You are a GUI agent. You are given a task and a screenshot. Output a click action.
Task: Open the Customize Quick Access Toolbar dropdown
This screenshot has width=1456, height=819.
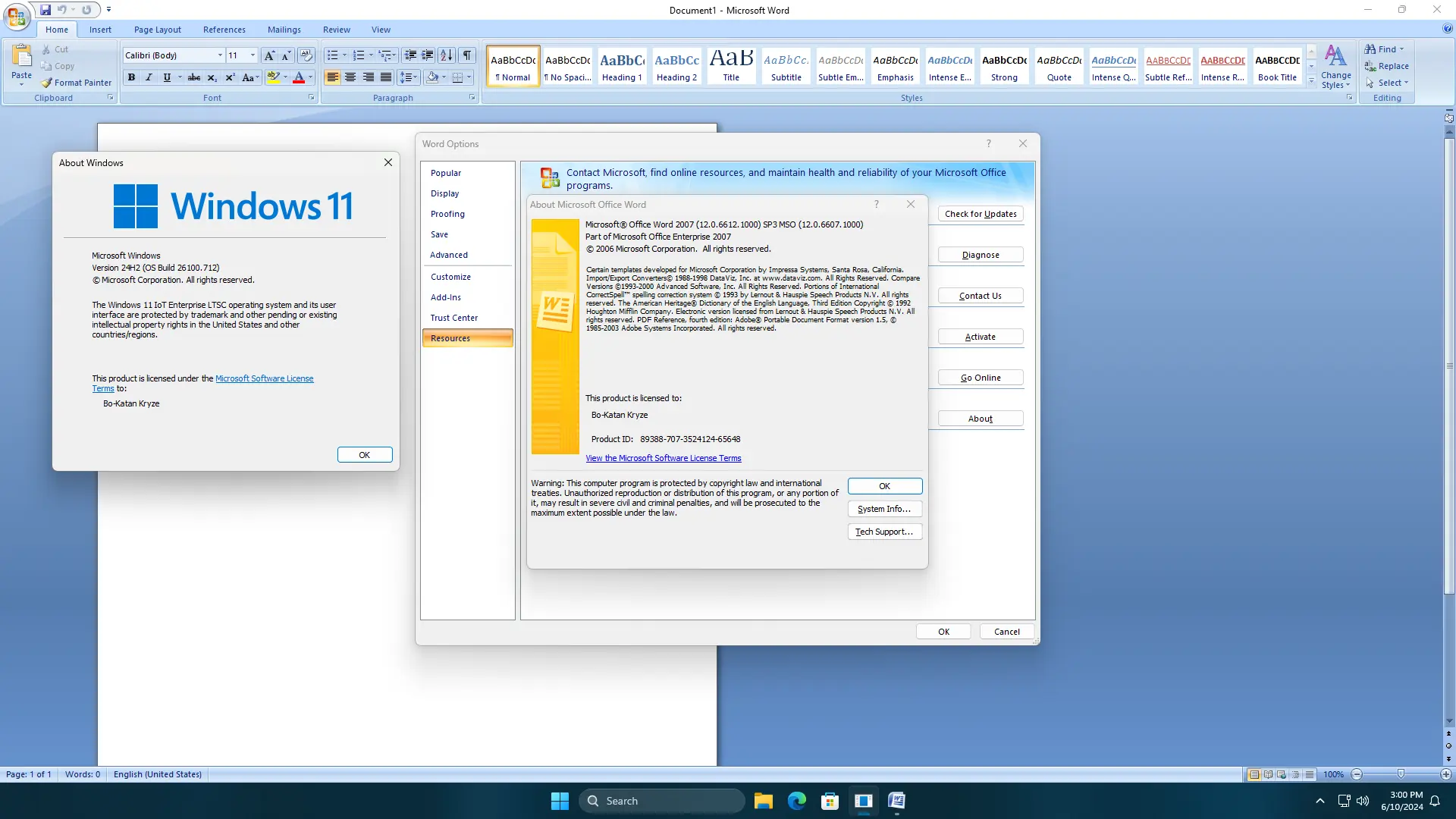pyautogui.click(x=108, y=10)
